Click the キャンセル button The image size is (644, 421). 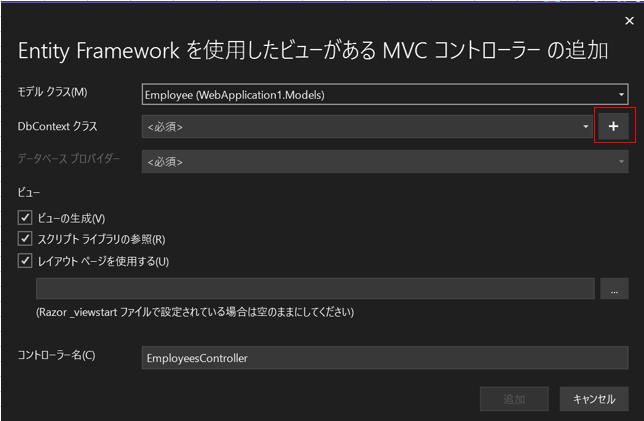594,399
